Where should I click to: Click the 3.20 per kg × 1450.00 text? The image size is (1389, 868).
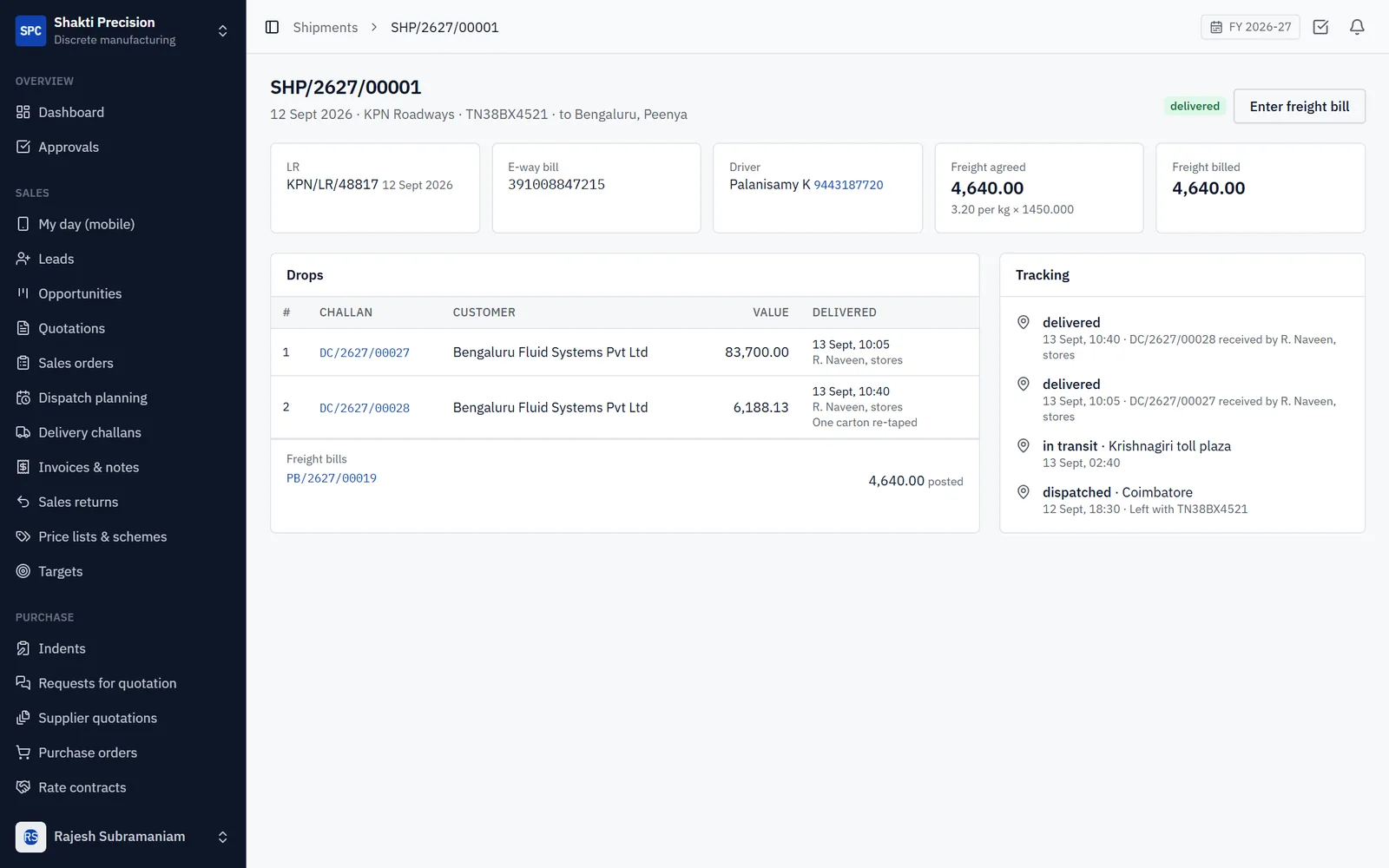(1012, 209)
